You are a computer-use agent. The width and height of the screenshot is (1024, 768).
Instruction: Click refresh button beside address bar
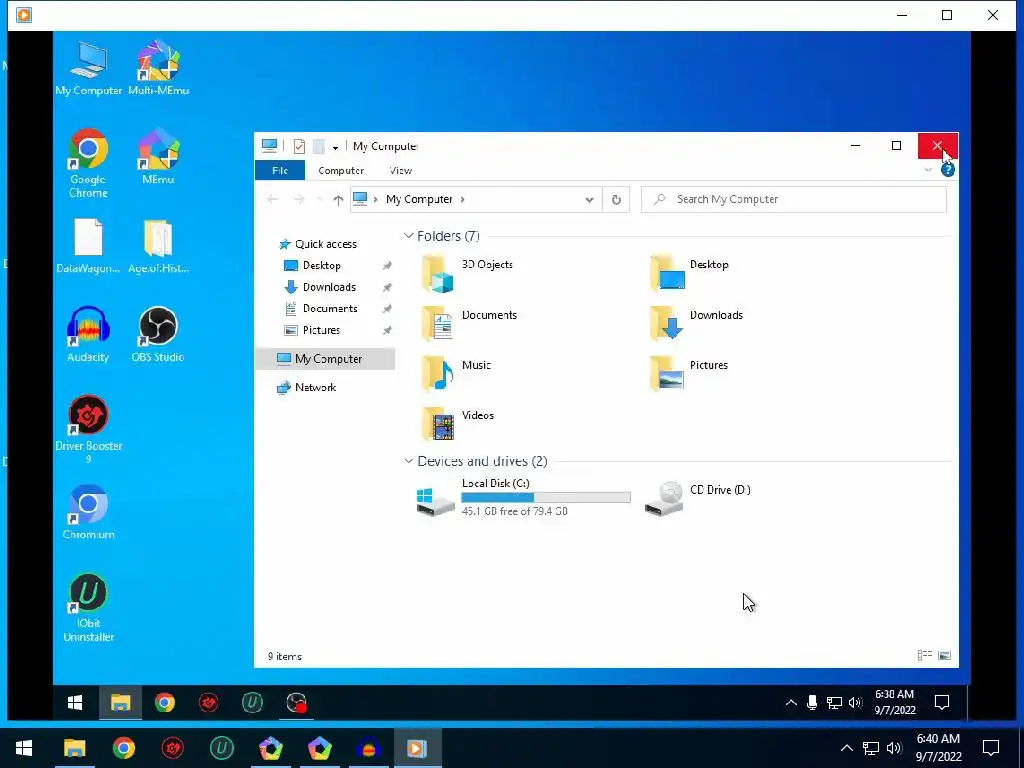tap(616, 200)
